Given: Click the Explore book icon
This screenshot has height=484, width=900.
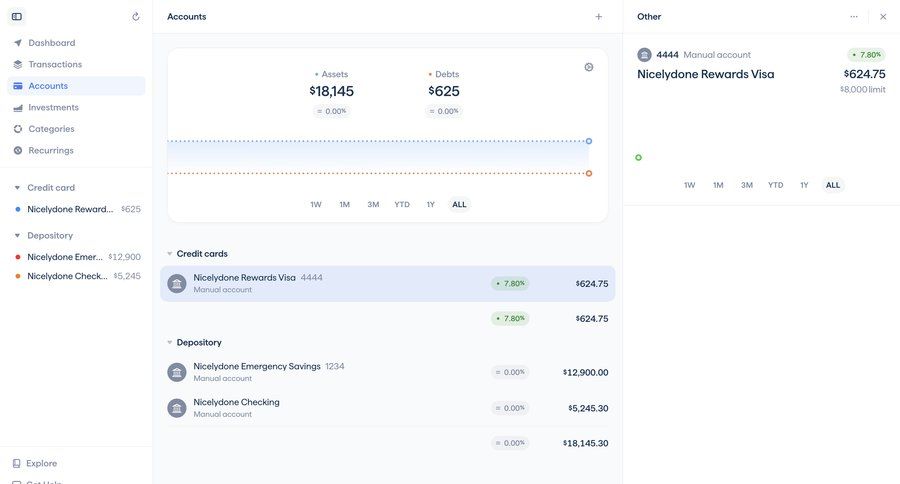Looking at the screenshot, I should pyautogui.click(x=17, y=463).
